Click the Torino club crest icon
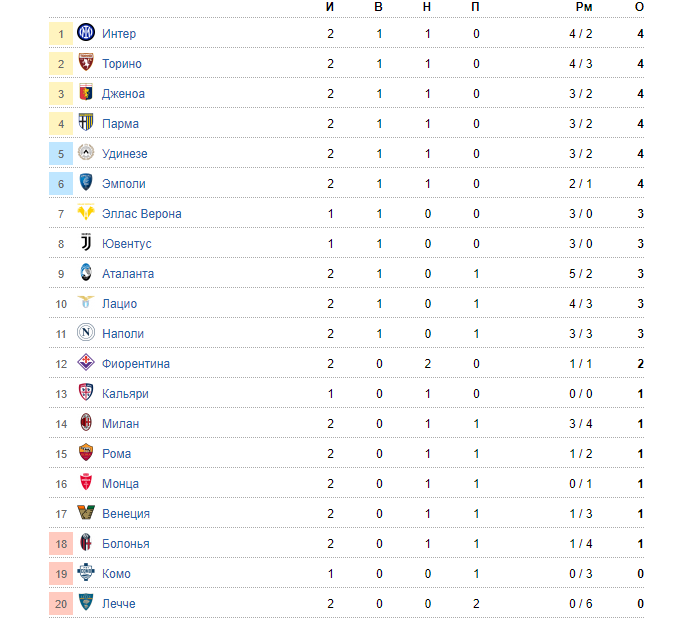 85,63
